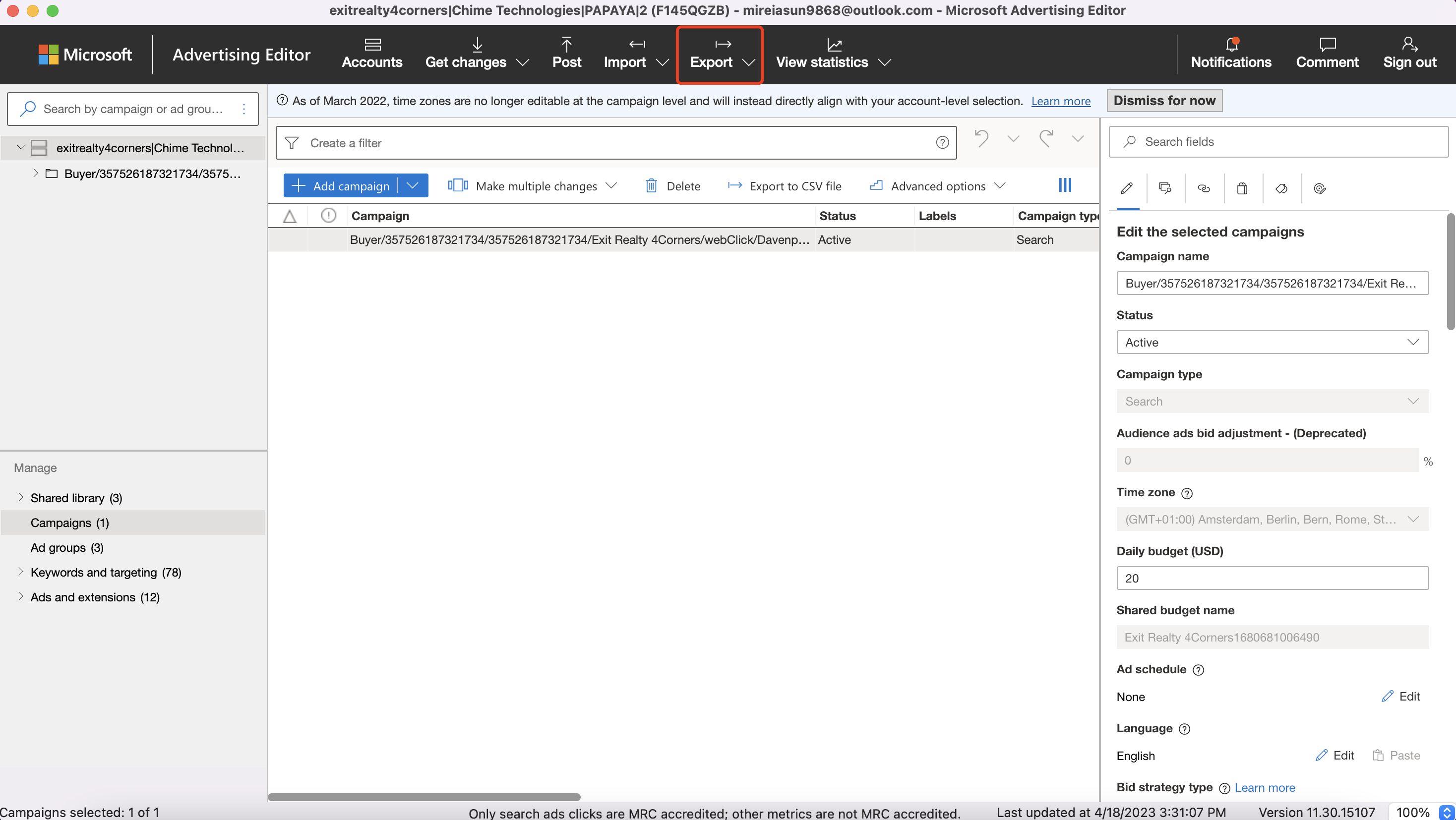Image resolution: width=1456 pixels, height=820 pixels.
Task: Focus the Search fields box
Action: point(1278,141)
